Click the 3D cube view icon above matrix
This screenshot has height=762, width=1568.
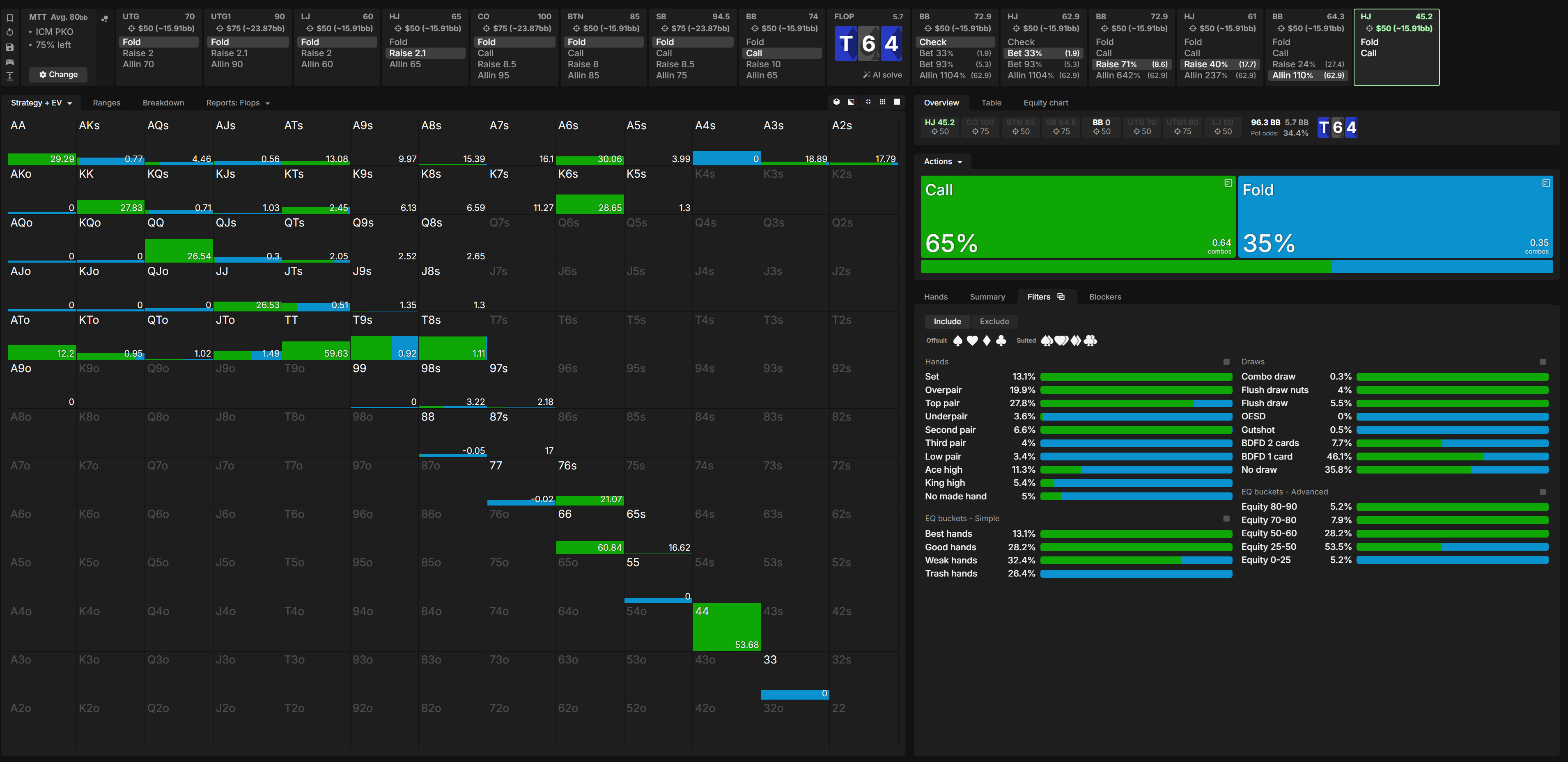[x=836, y=102]
